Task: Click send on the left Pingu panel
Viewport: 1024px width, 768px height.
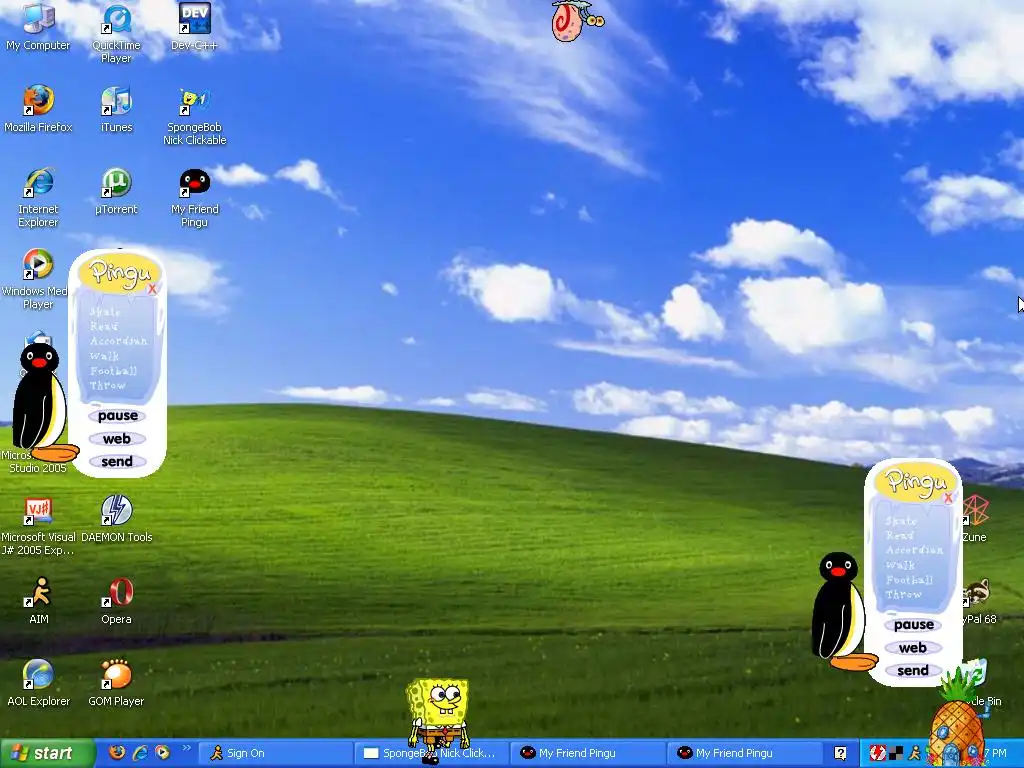Action: pos(117,462)
